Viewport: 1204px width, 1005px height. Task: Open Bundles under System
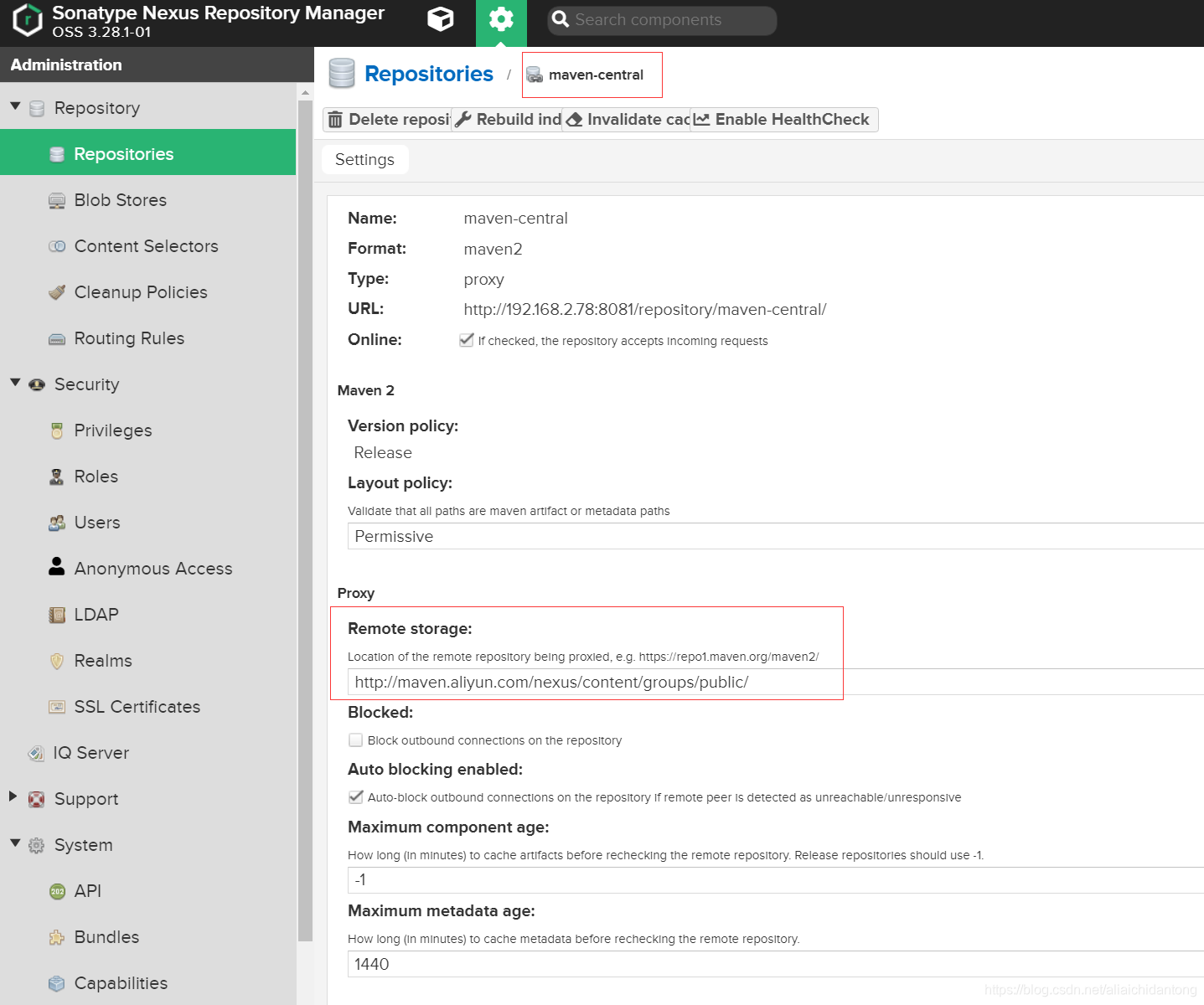[x=147, y=937]
